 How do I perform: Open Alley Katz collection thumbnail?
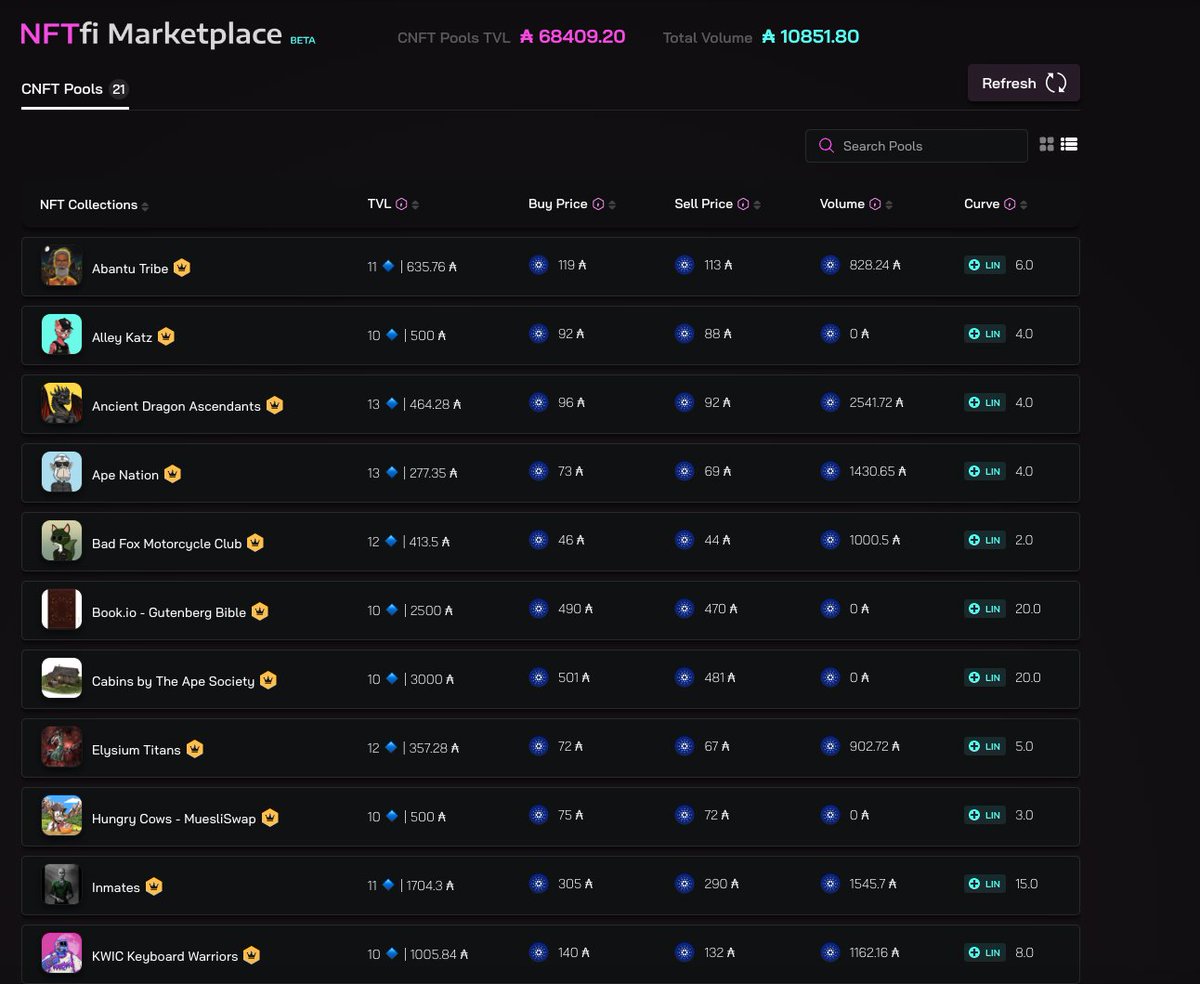coord(62,335)
